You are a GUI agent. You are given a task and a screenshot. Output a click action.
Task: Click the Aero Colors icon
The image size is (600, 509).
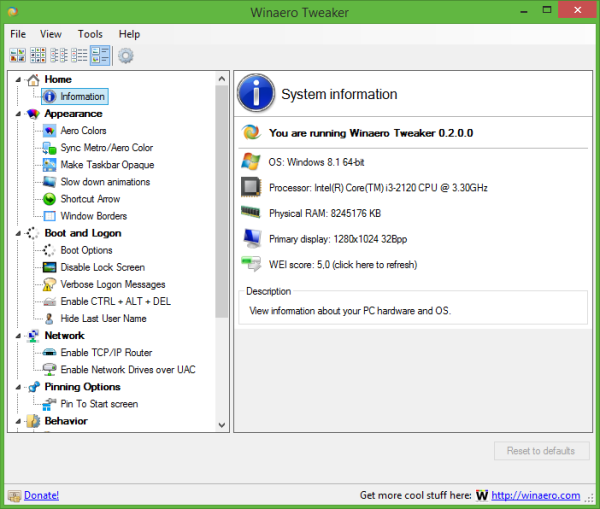tap(49, 131)
